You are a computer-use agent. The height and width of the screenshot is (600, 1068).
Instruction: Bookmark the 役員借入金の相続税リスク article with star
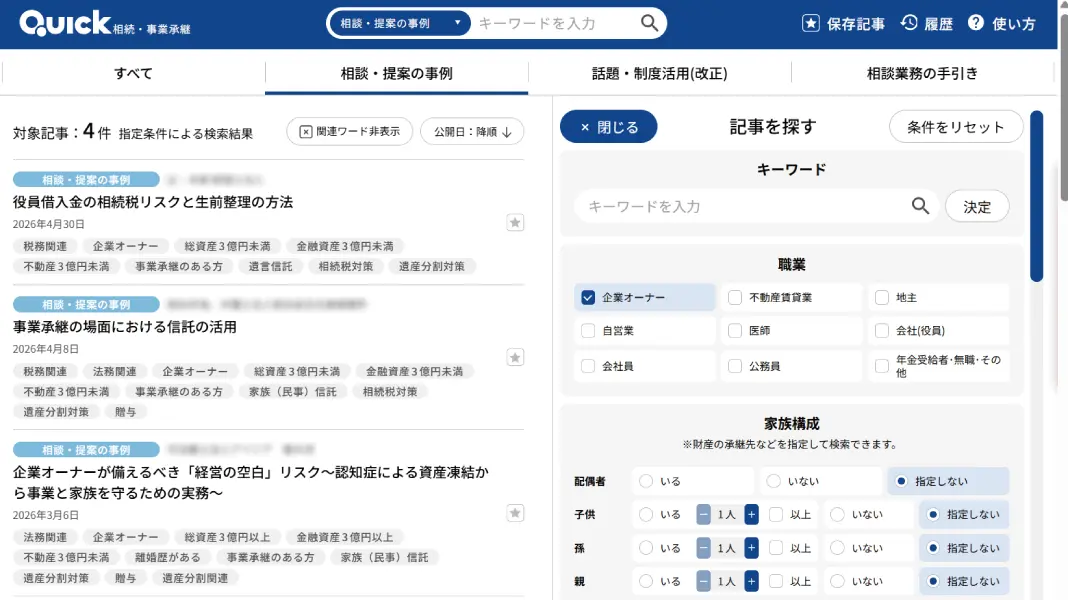pos(515,223)
